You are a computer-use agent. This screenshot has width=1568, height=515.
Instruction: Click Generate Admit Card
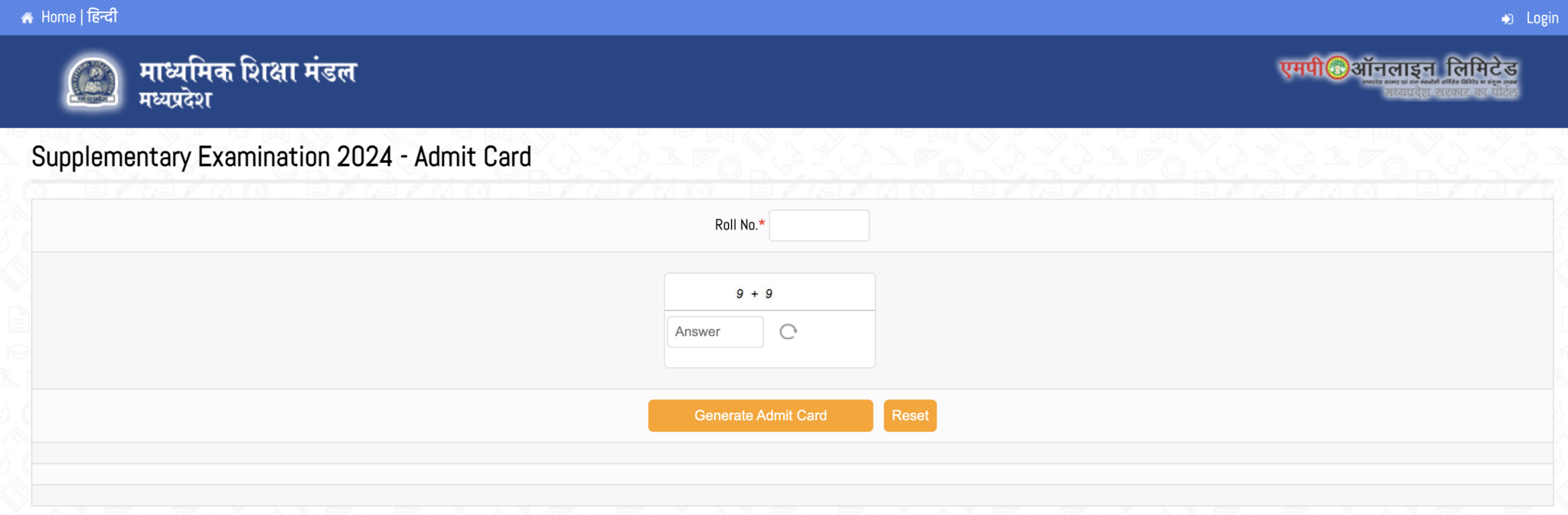pyautogui.click(x=760, y=416)
